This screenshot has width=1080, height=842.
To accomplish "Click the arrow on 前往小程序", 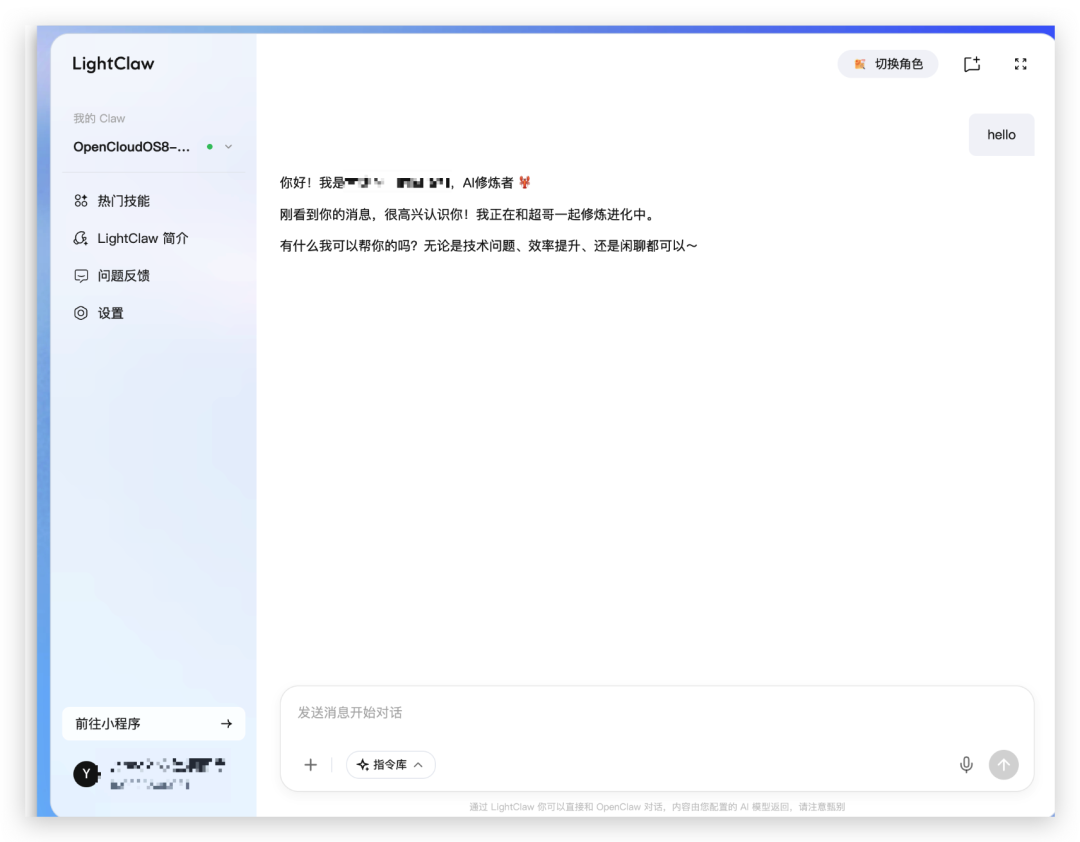I will point(226,723).
